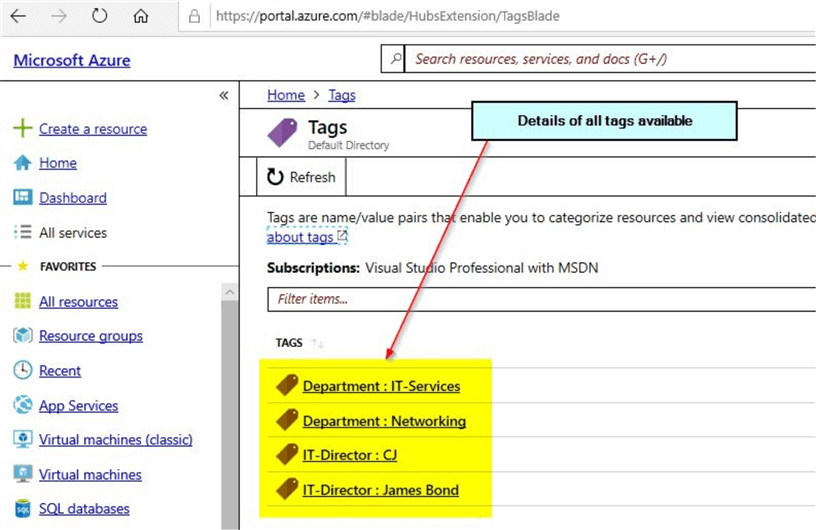Sort by the TAGS column header
This screenshot has height=530, width=816.
pyautogui.click(x=289, y=343)
